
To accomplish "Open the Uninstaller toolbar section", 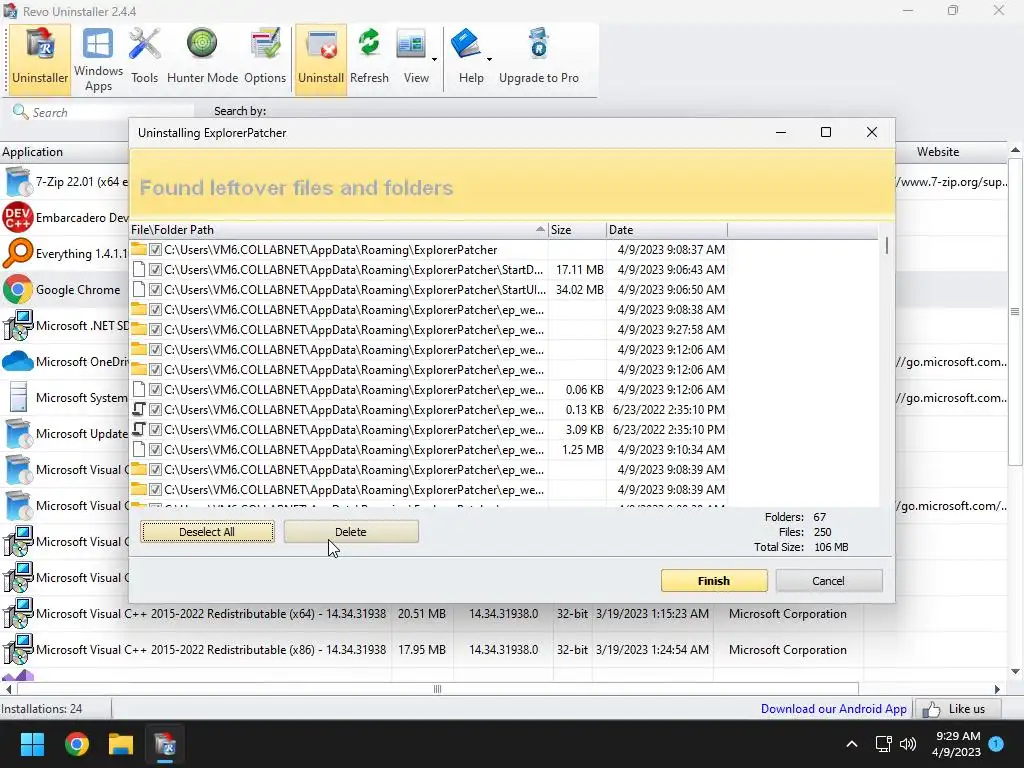I will pos(40,59).
